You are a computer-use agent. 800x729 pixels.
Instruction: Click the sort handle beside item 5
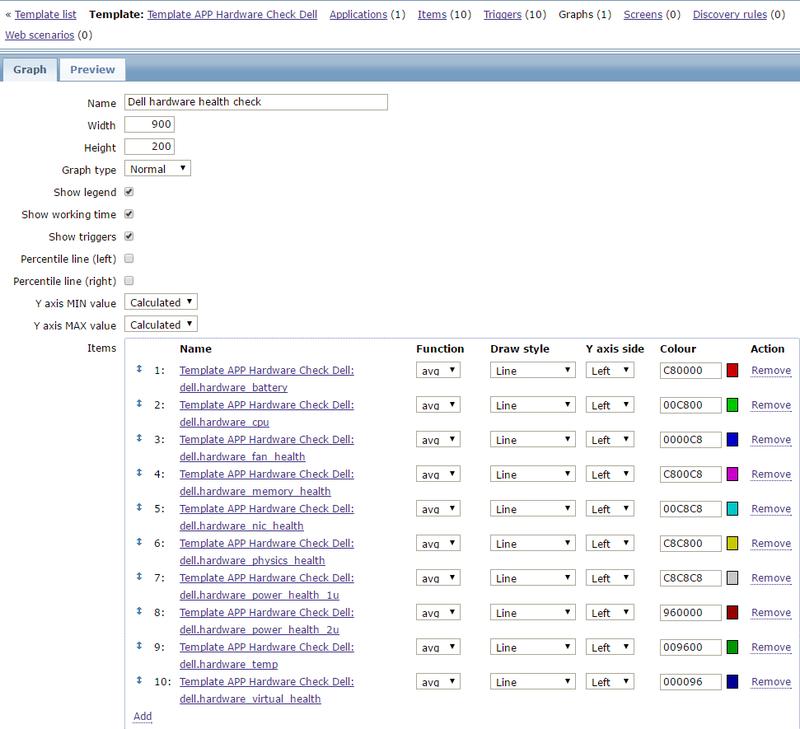(x=139, y=508)
